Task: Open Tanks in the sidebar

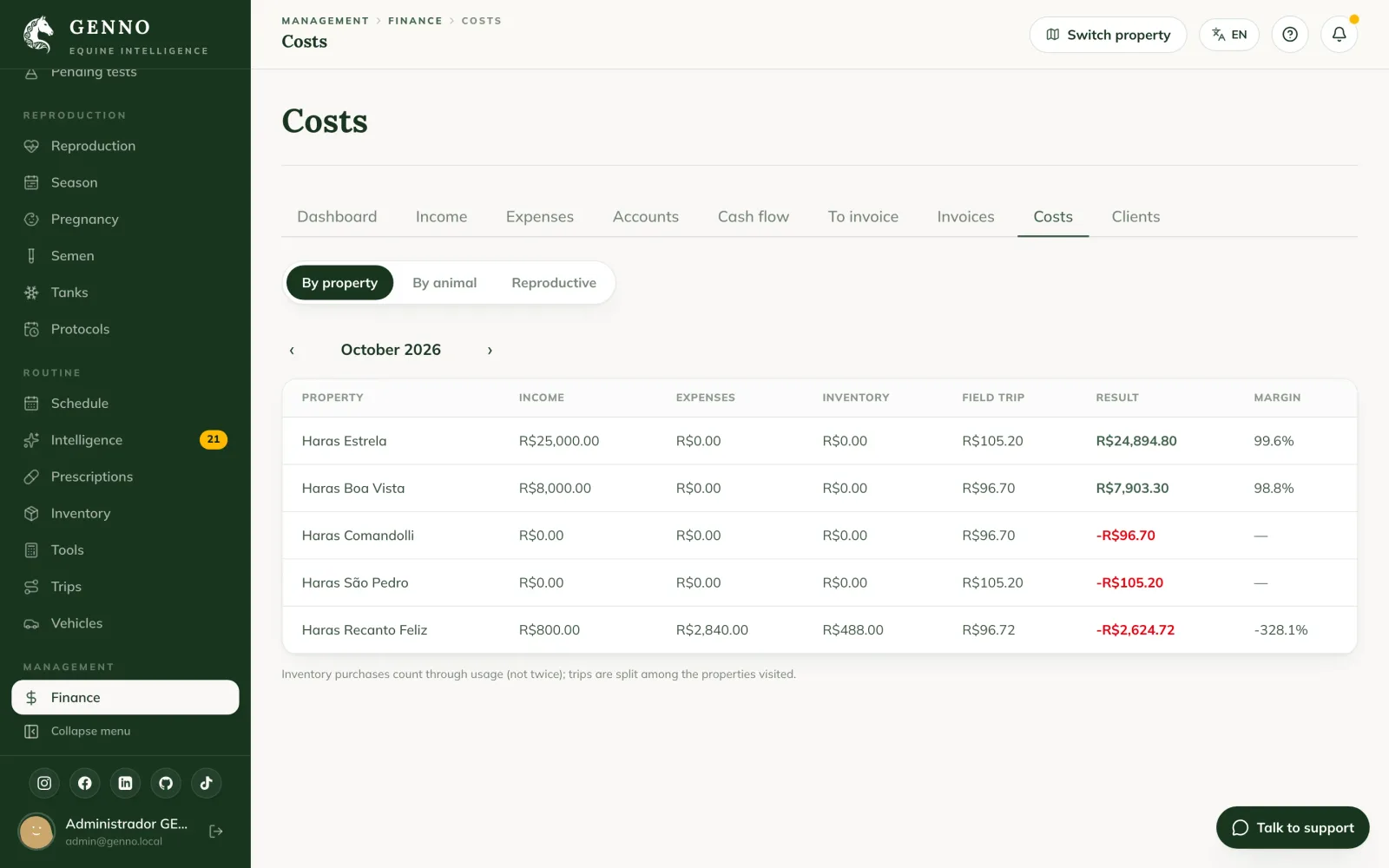Action: click(125, 293)
